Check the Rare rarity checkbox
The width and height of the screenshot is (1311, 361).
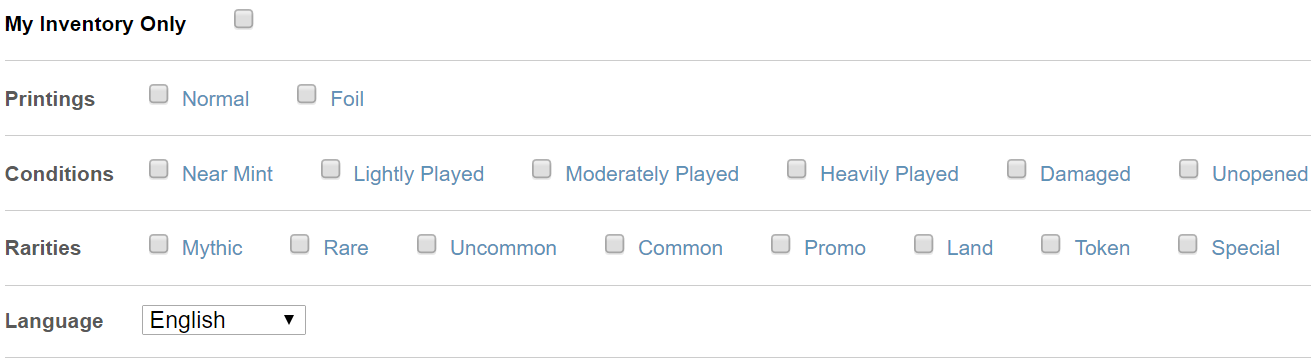(300, 243)
